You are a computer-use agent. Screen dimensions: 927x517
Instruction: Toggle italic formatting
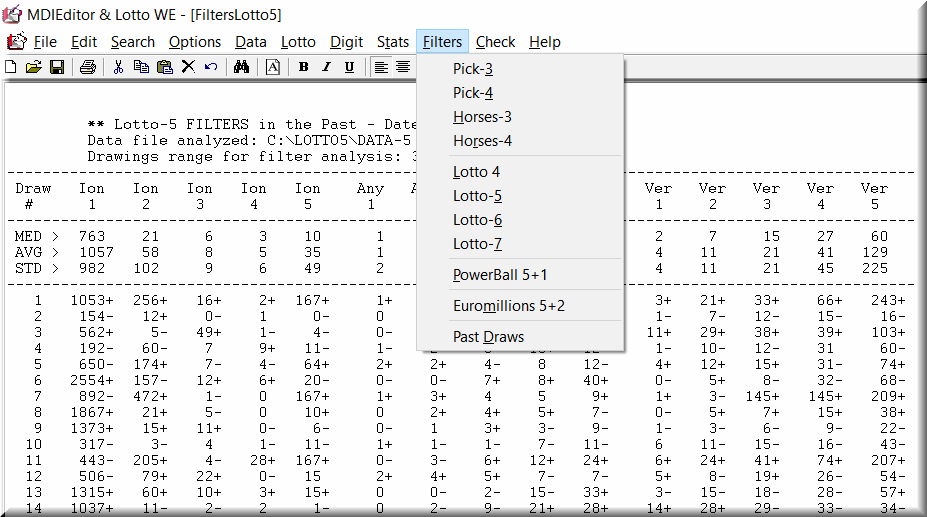point(326,67)
